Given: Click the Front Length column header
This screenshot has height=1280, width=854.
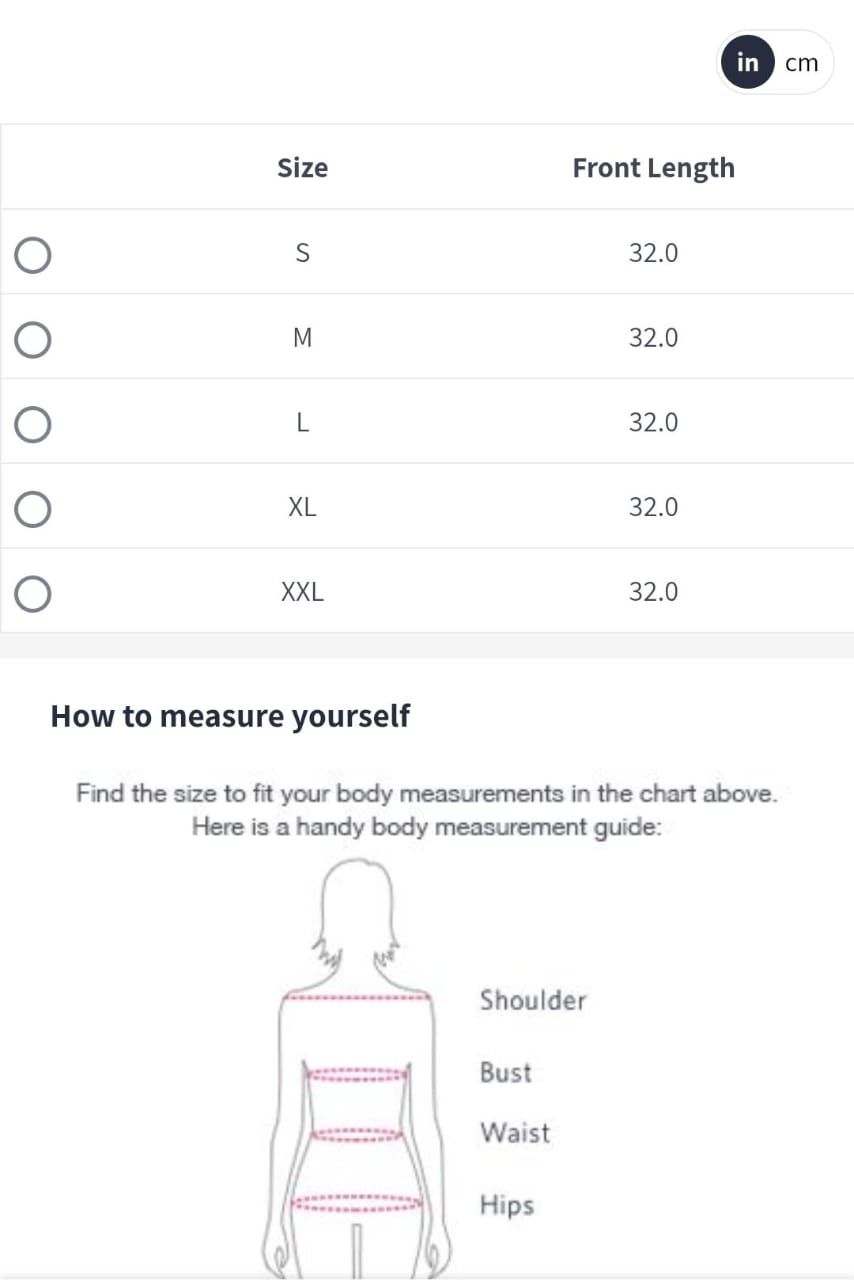Looking at the screenshot, I should coord(653,168).
